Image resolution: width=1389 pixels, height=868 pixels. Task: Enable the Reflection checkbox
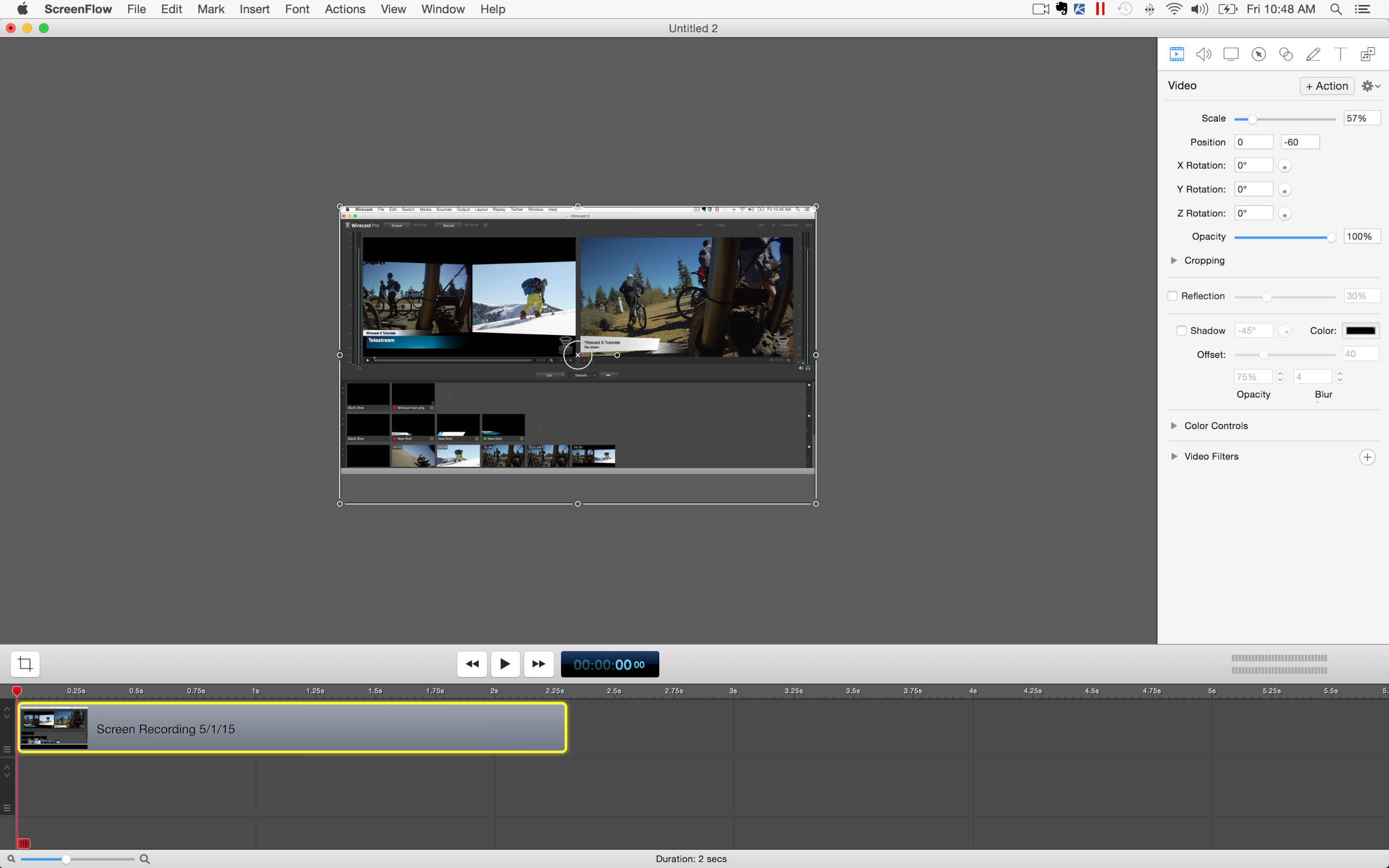coord(1173,296)
